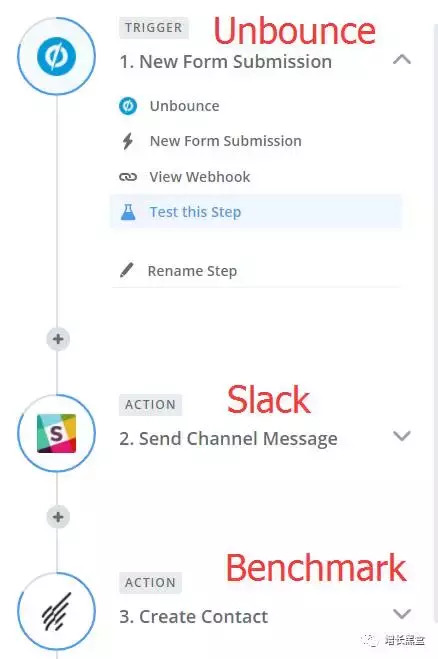The height and width of the screenshot is (659, 438).
Task: Click the small Unbounce logo in step details
Action: tap(128, 106)
